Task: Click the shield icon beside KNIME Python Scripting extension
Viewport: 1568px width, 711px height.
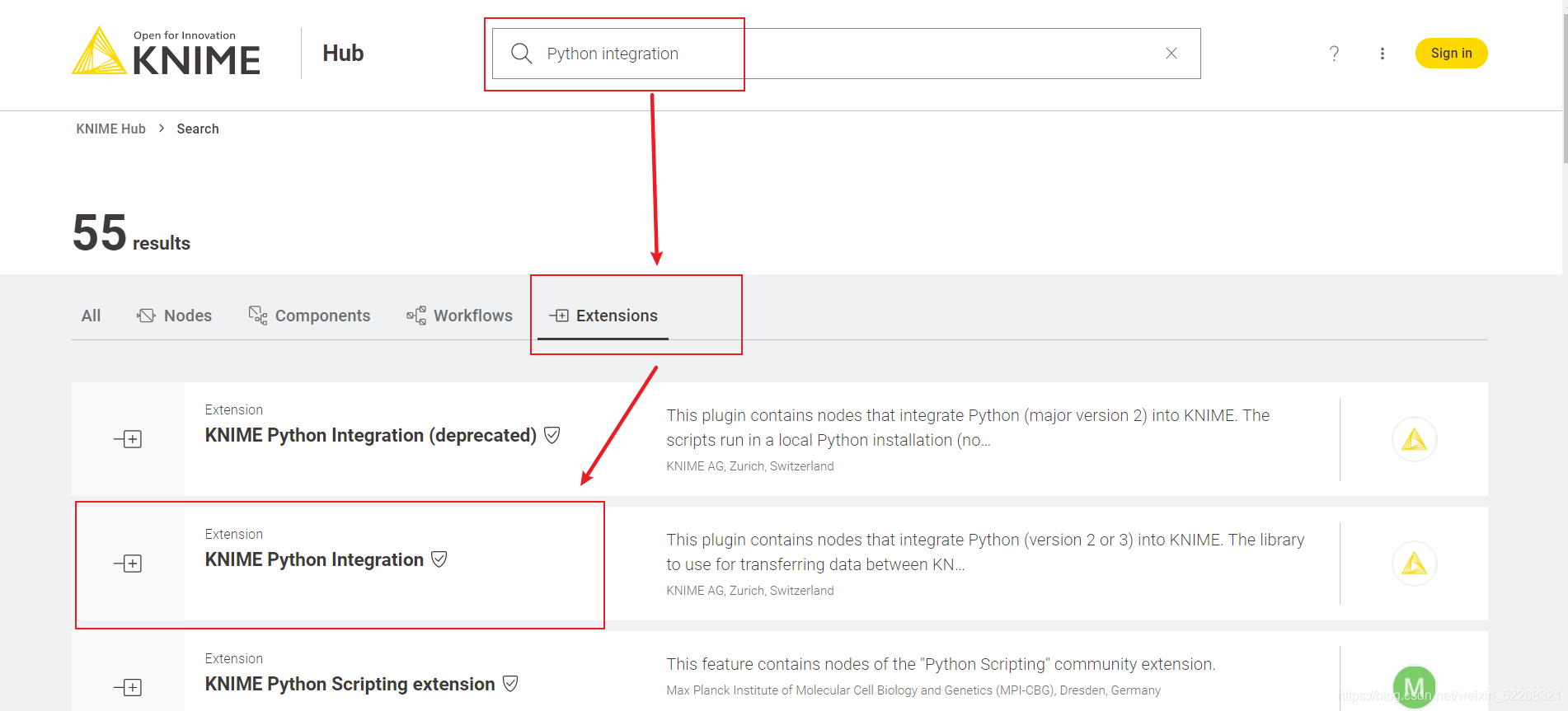Action: coord(509,683)
